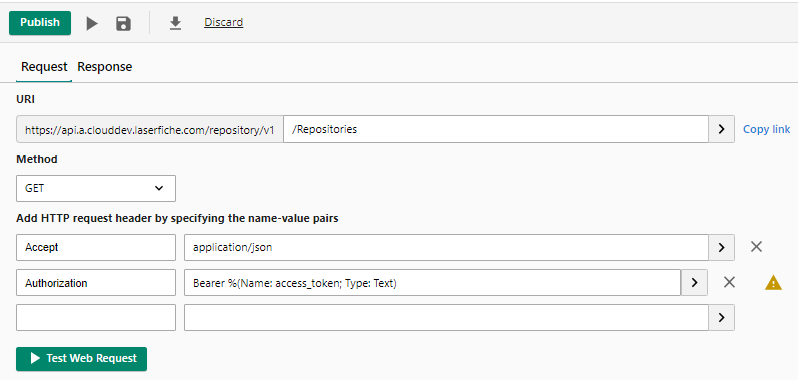Switch to the Response tab
Image resolution: width=798 pixels, height=380 pixels.
[x=104, y=67]
